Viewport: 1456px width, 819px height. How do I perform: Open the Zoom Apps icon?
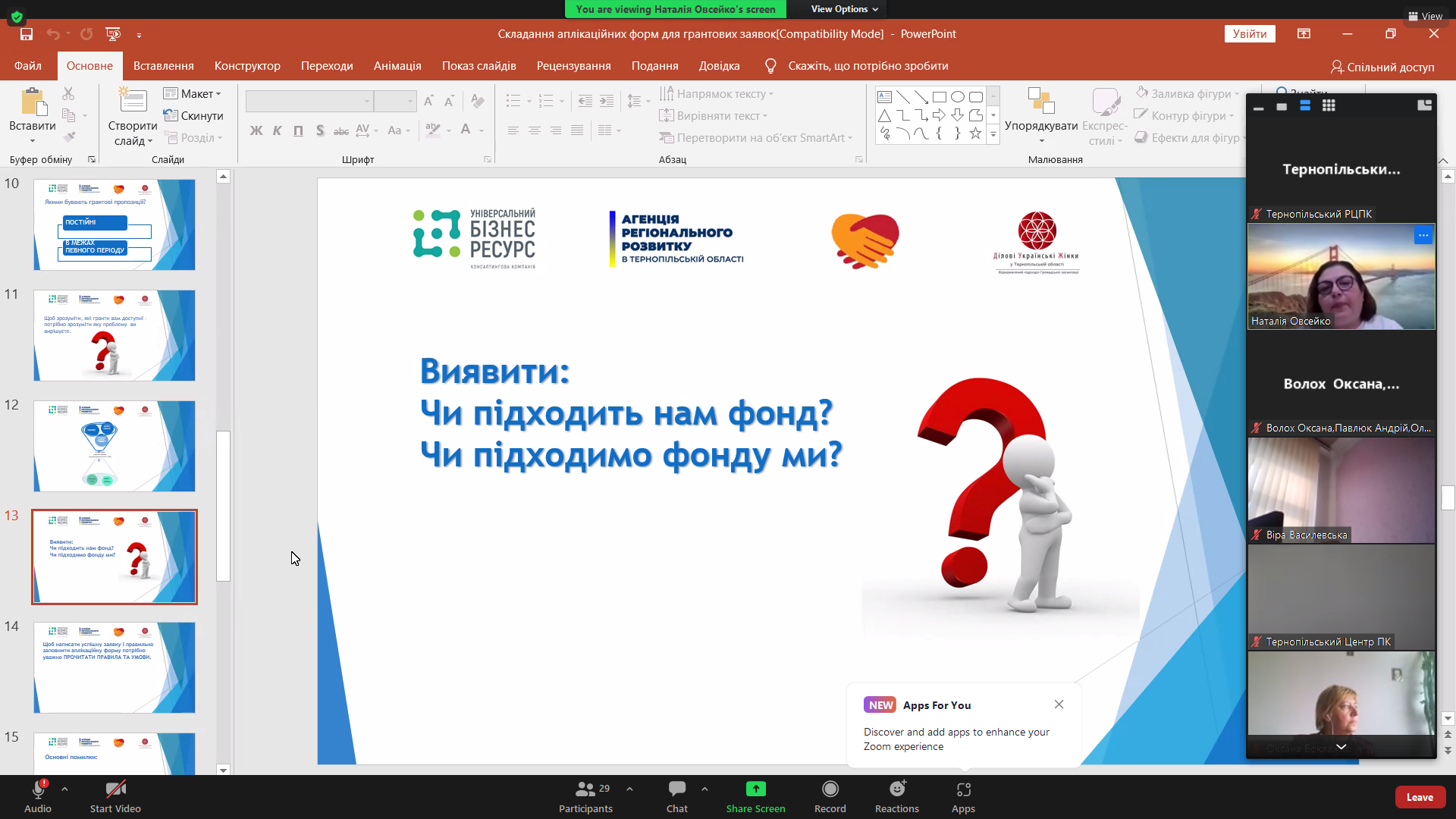point(963,789)
